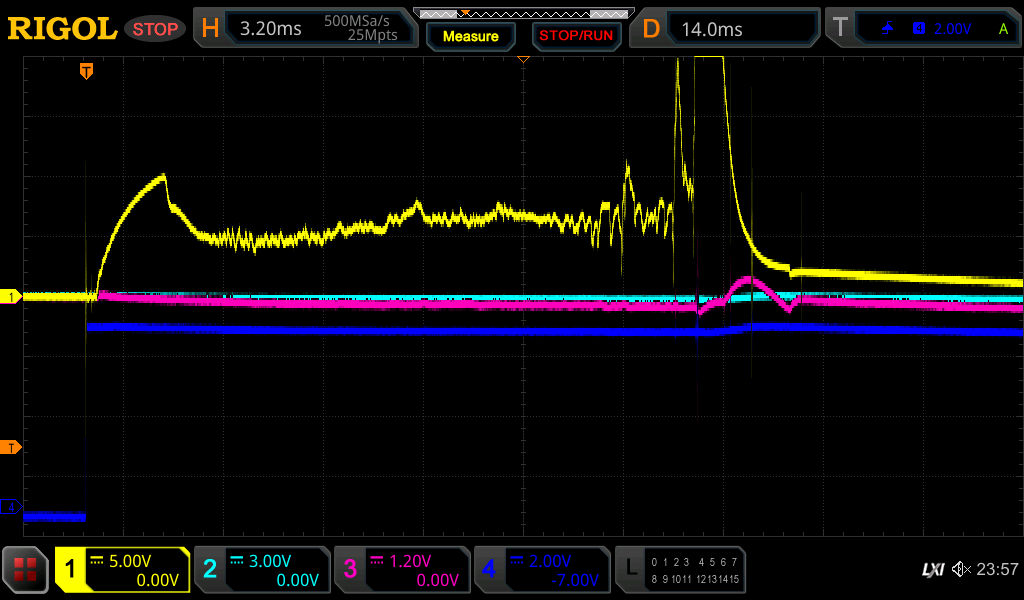This screenshot has height=600, width=1024.
Task: Click the muted speaker icon
Action: [961, 569]
